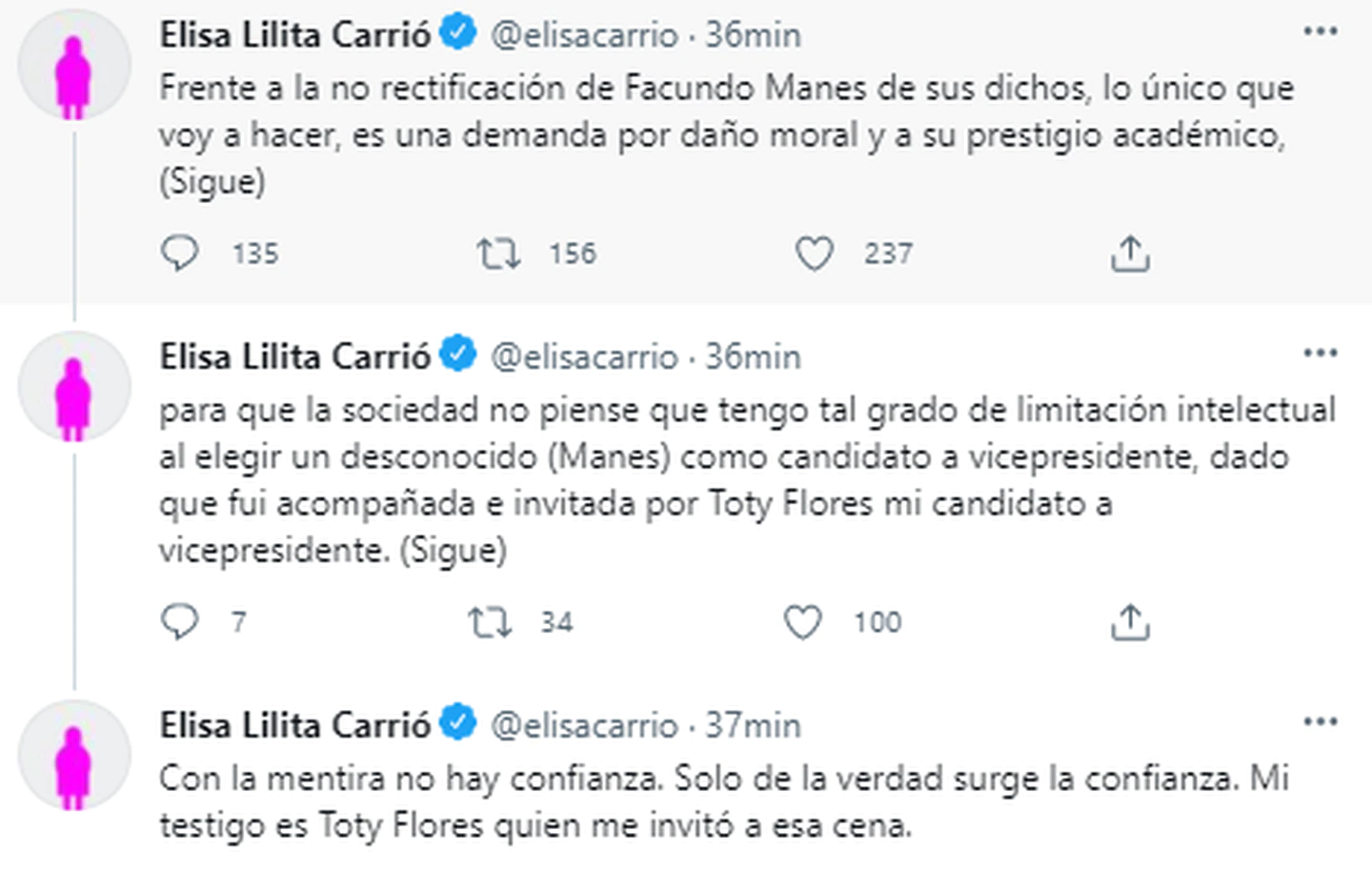
Task: Retweet the second tweet with 34 retweets
Action: (490, 622)
